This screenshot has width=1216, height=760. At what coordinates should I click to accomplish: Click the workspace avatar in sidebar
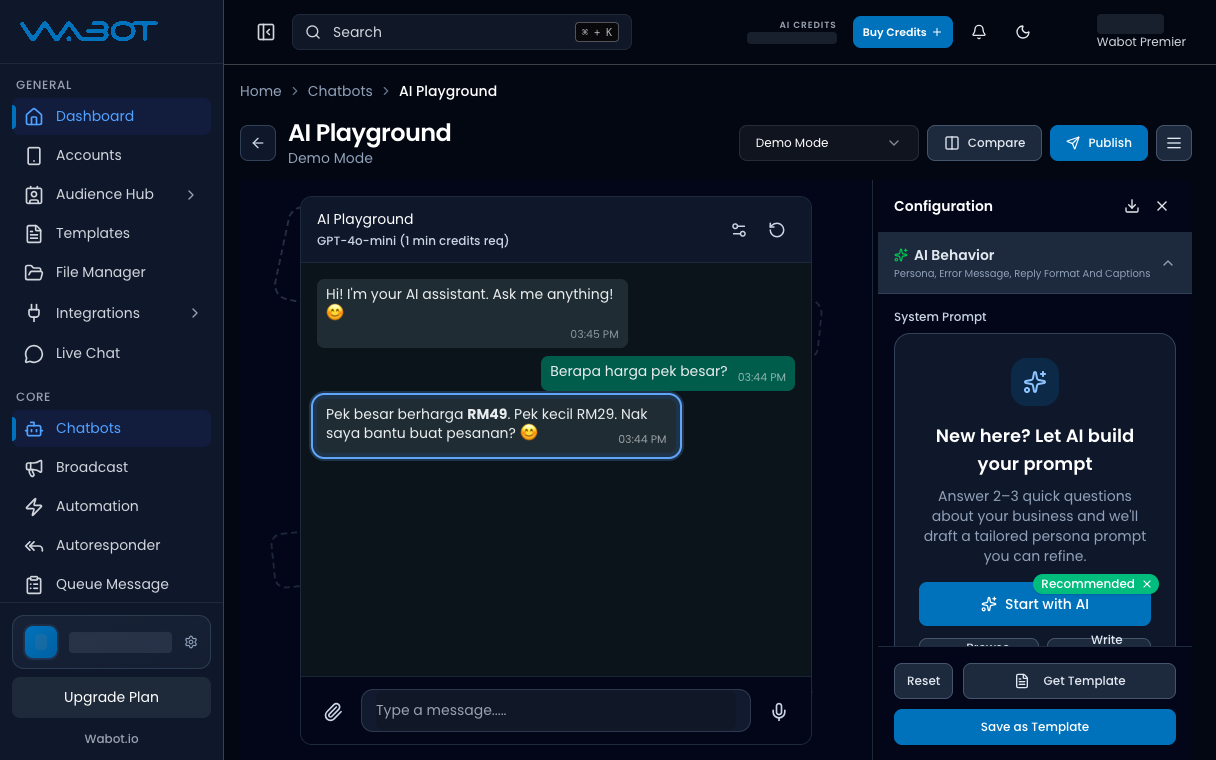41,642
